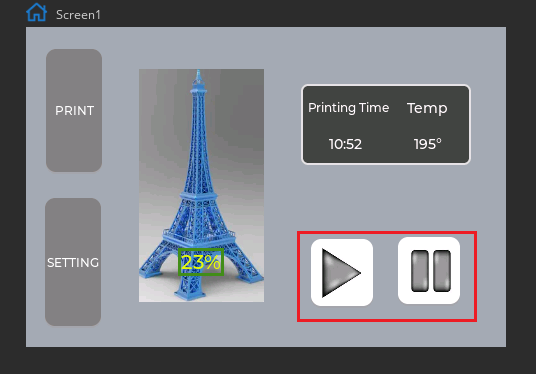
Task: Click the Temp label
Action: point(427,108)
